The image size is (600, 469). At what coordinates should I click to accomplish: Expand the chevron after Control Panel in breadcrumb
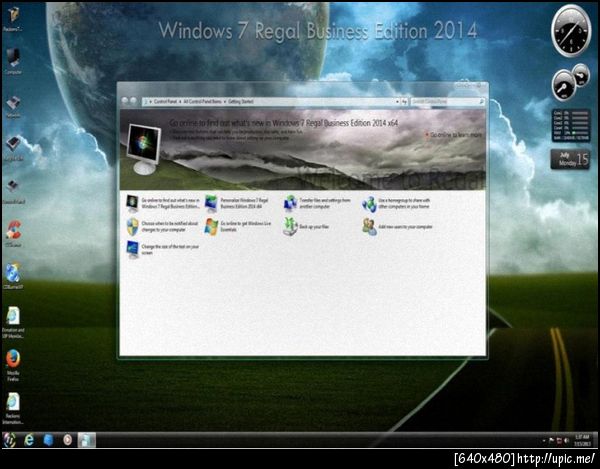[x=180, y=102]
